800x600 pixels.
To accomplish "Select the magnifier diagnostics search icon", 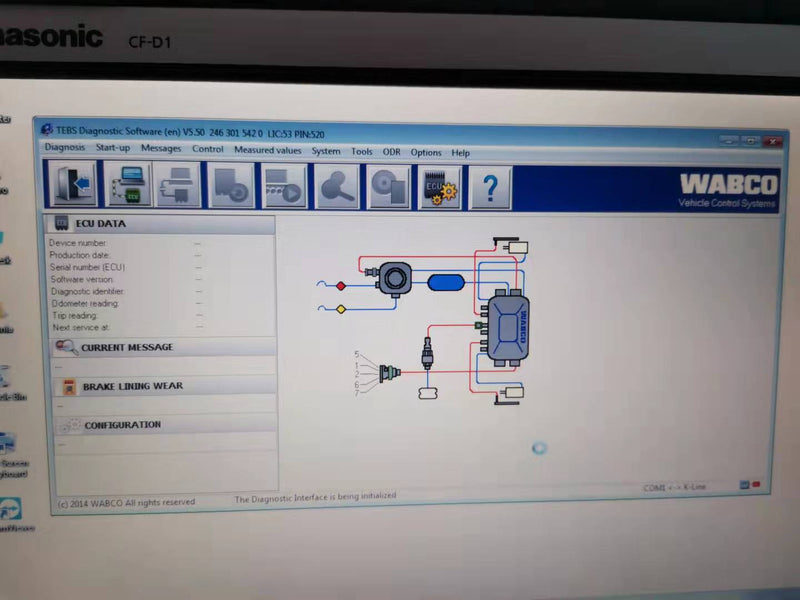I will tap(337, 185).
